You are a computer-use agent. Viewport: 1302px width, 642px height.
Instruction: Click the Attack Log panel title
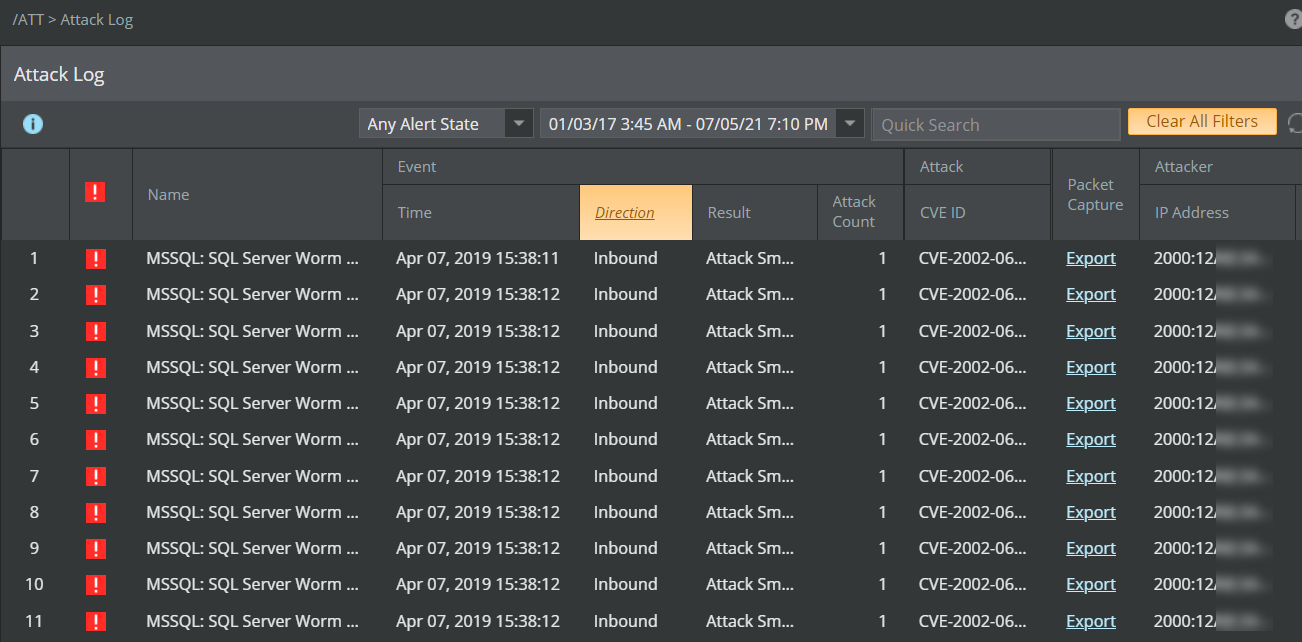click(x=59, y=74)
